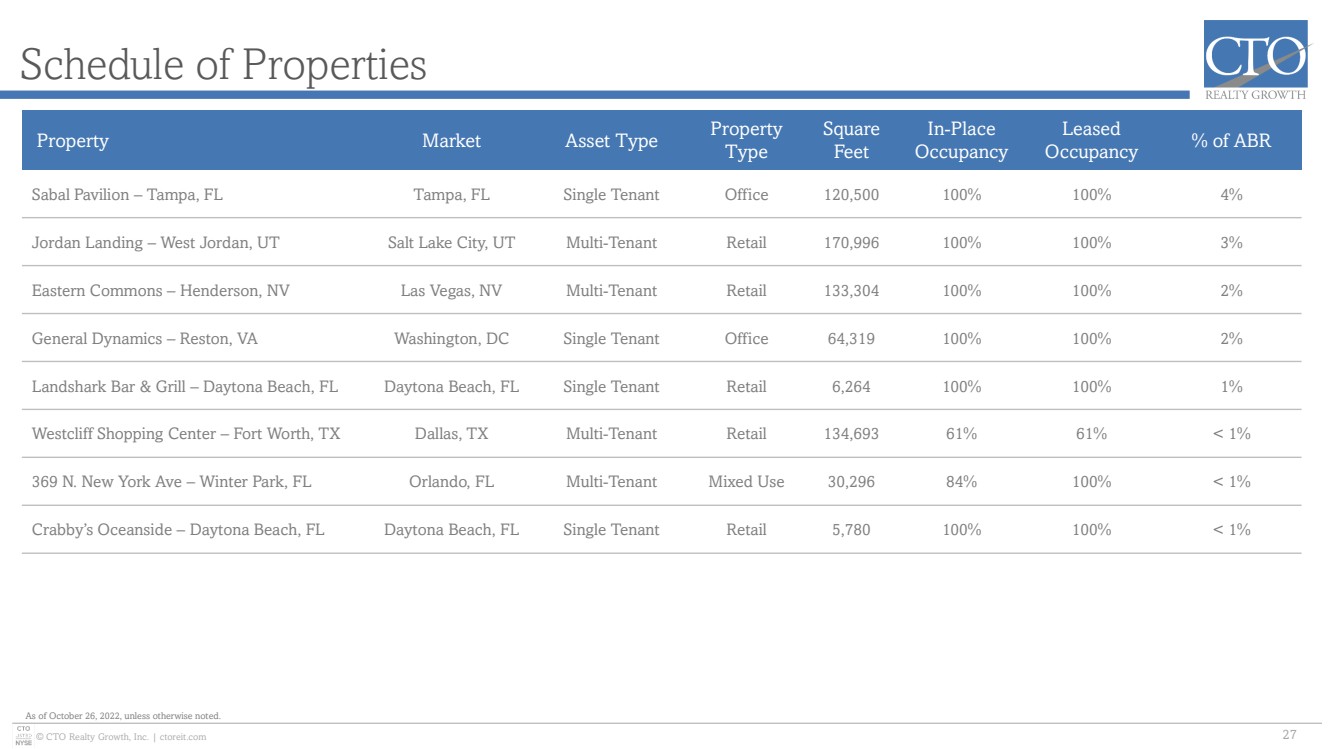This screenshot has height=749, width=1333.
Task: Click Daytona Beach, FL market for Landshark
Action: 451,387
